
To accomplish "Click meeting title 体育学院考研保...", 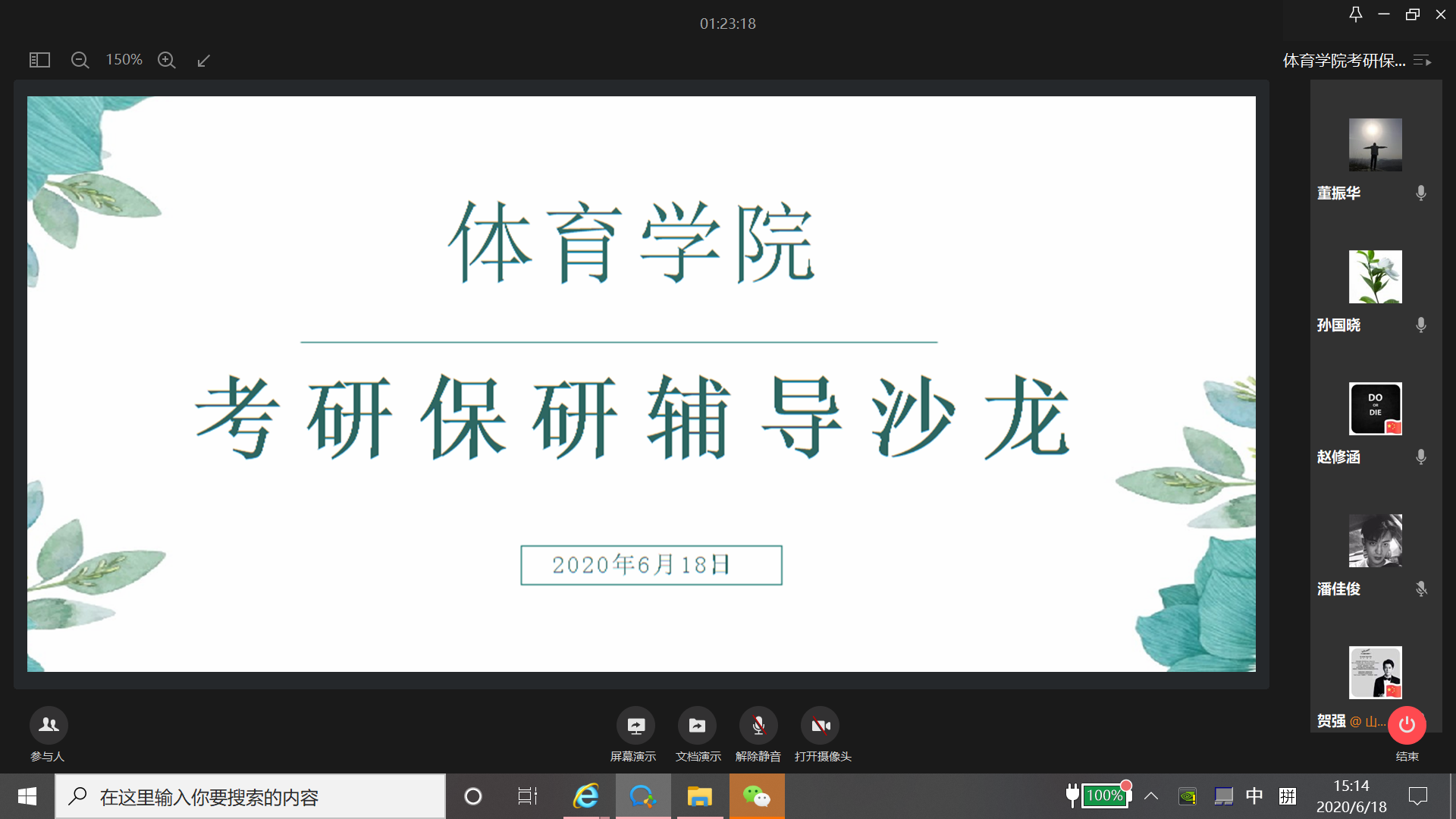I will 1343,61.
